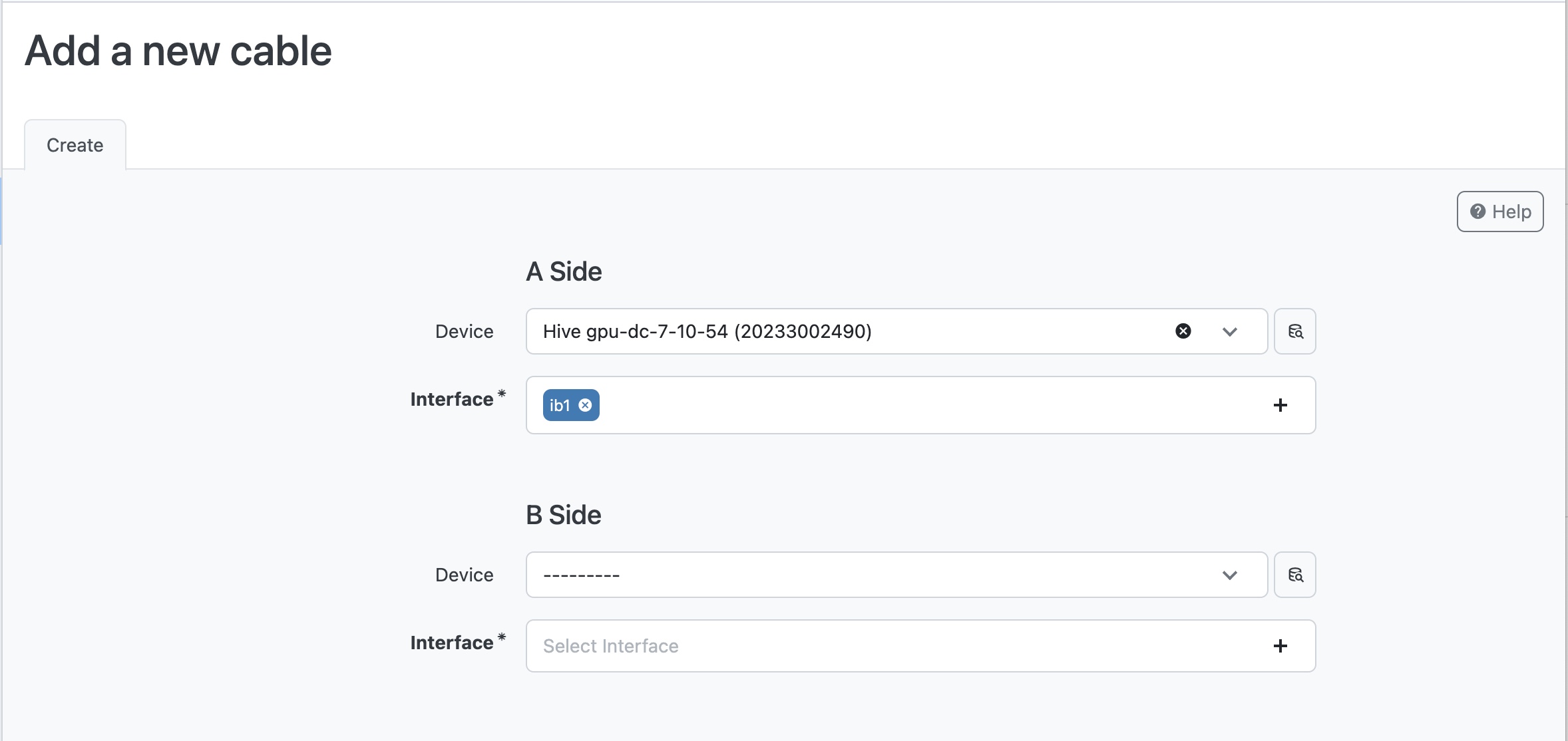Open B Side device search browser icon
The width and height of the screenshot is (1568, 741).
[1294, 575]
